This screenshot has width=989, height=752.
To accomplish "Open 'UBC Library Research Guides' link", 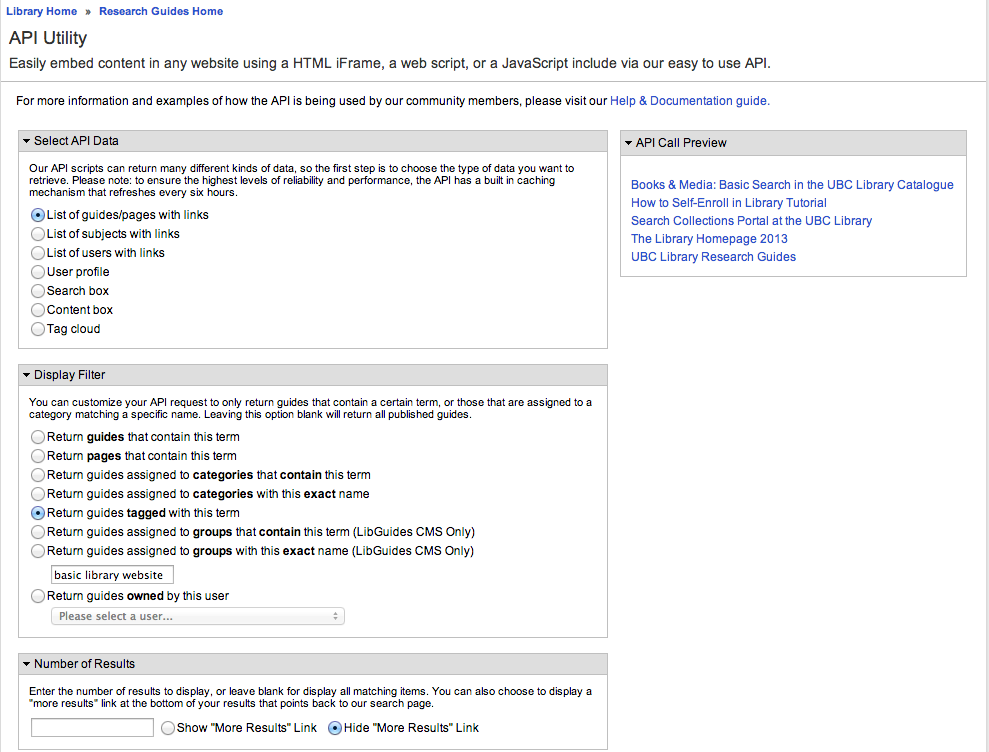I will [x=713, y=257].
